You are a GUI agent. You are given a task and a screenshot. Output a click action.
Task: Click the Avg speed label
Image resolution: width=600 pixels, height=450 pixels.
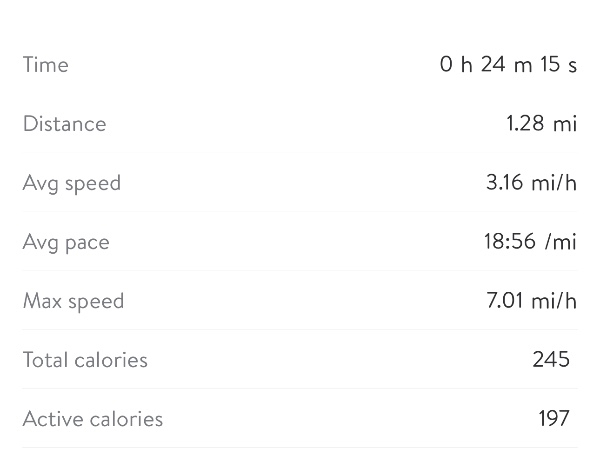click(72, 183)
